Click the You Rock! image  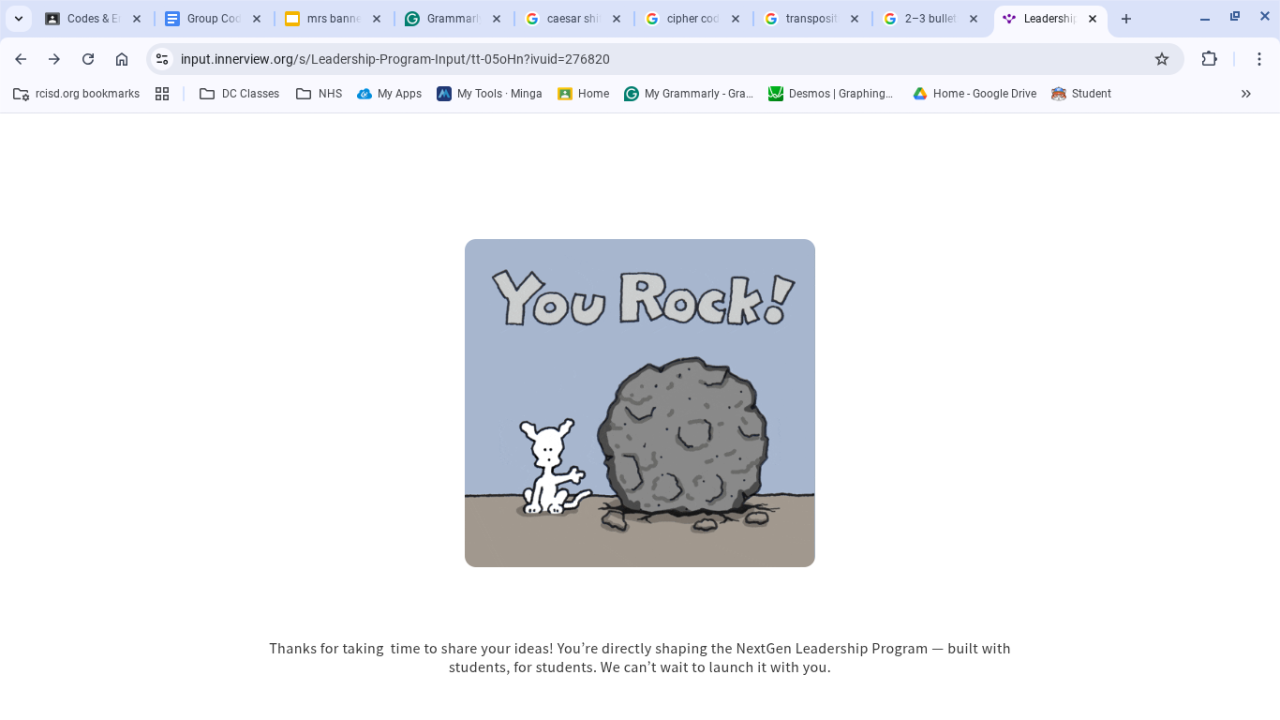640,403
